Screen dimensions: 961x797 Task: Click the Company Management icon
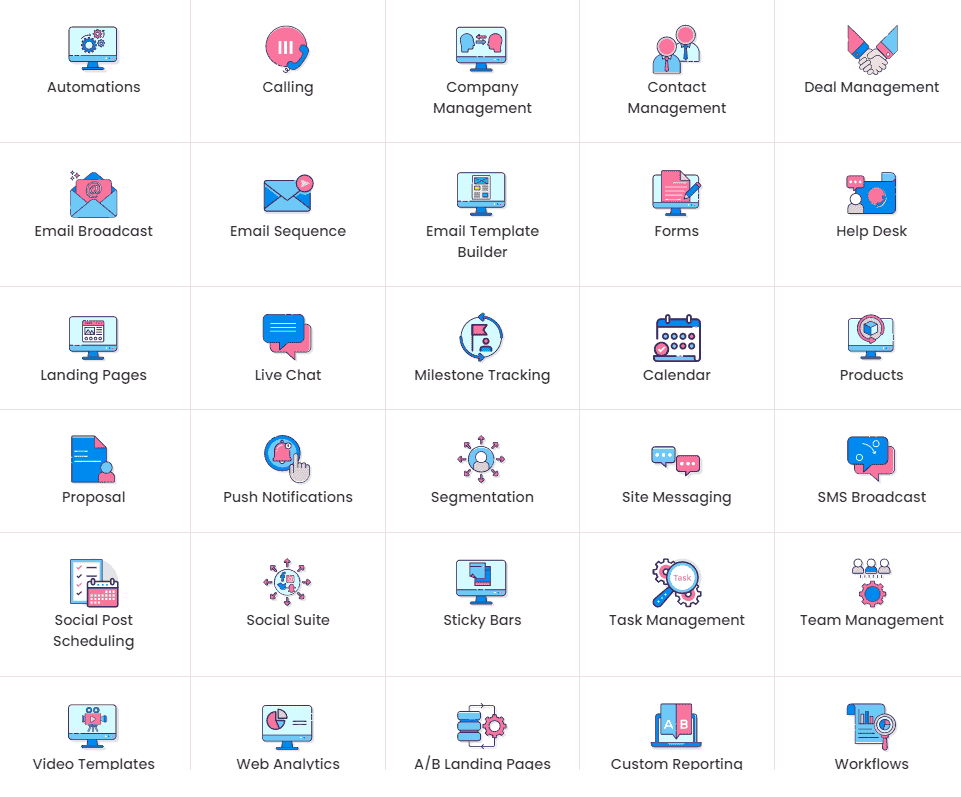[482, 47]
